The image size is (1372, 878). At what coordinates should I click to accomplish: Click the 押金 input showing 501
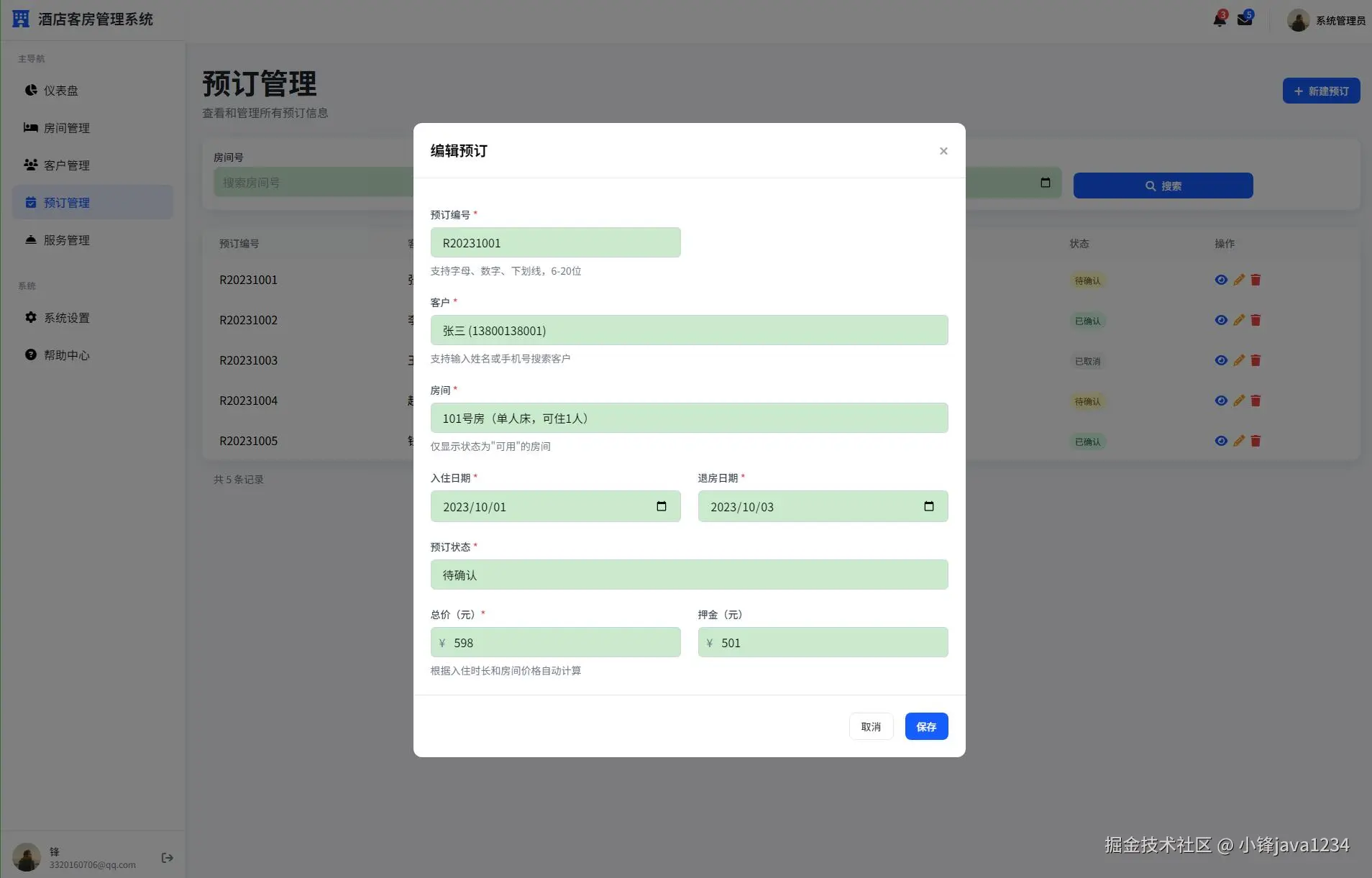point(823,642)
